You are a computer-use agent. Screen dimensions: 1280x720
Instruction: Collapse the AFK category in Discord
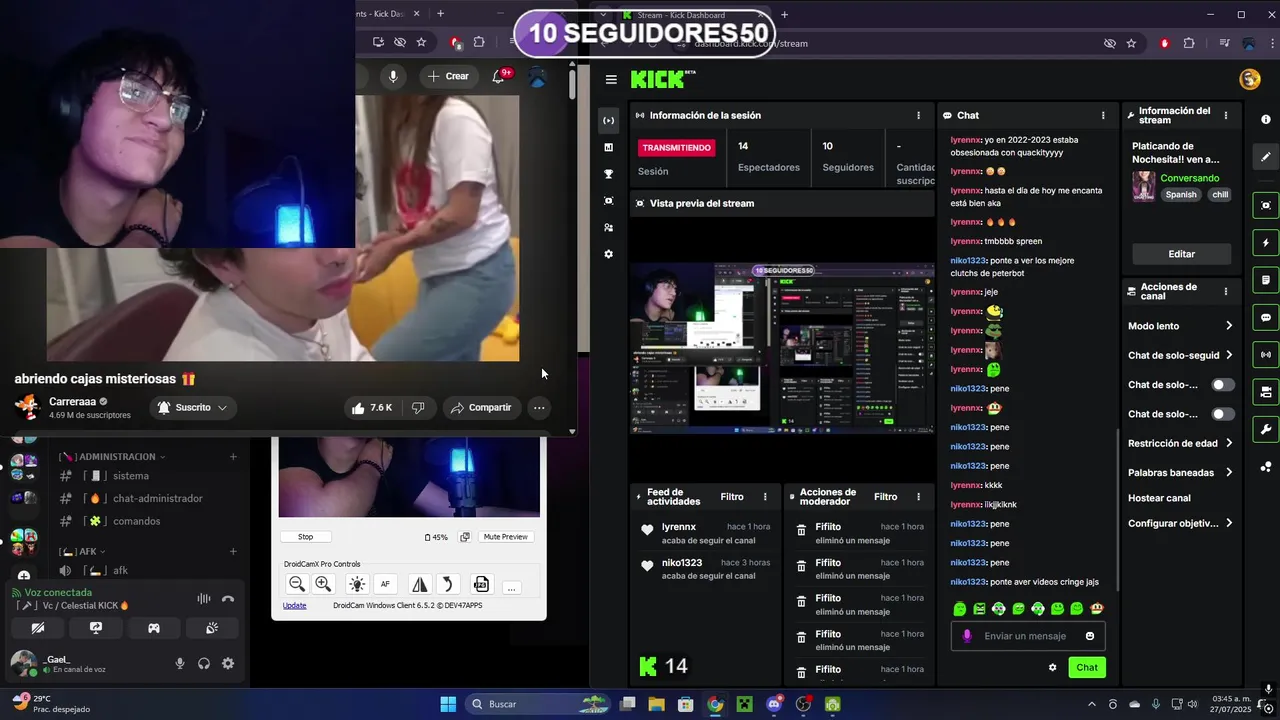[x=82, y=552]
